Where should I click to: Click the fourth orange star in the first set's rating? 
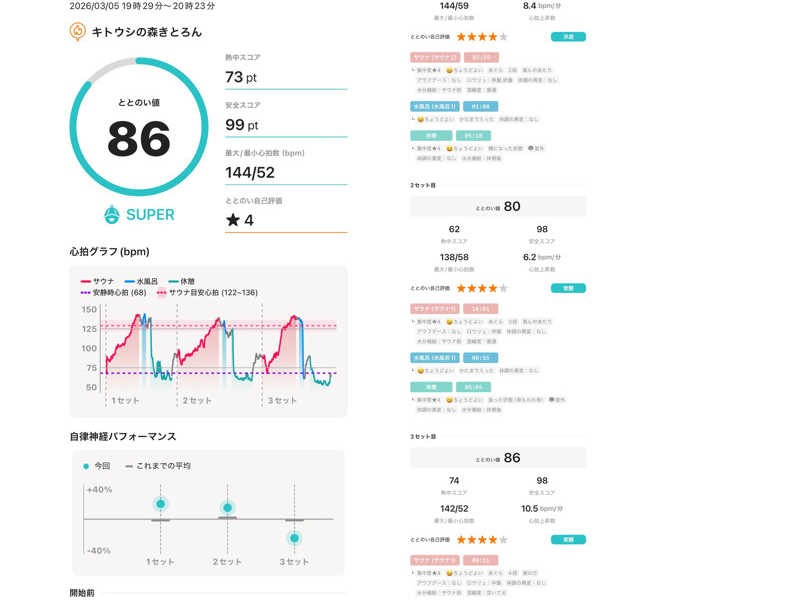point(493,37)
